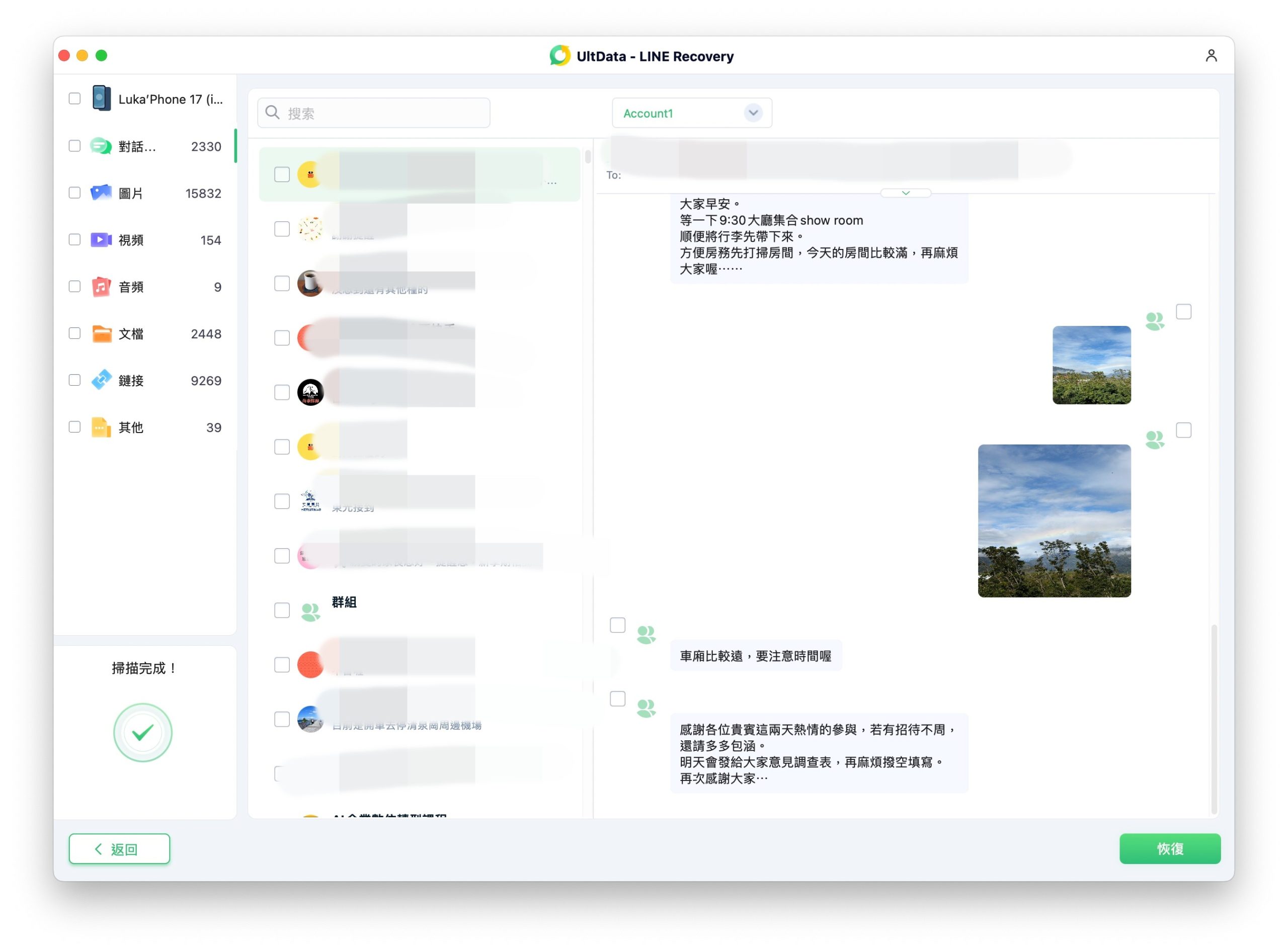The height and width of the screenshot is (952, 1288).
Task: Open the large rainbow sky photo thumbnail
Action: click(x=1054, y=521)
